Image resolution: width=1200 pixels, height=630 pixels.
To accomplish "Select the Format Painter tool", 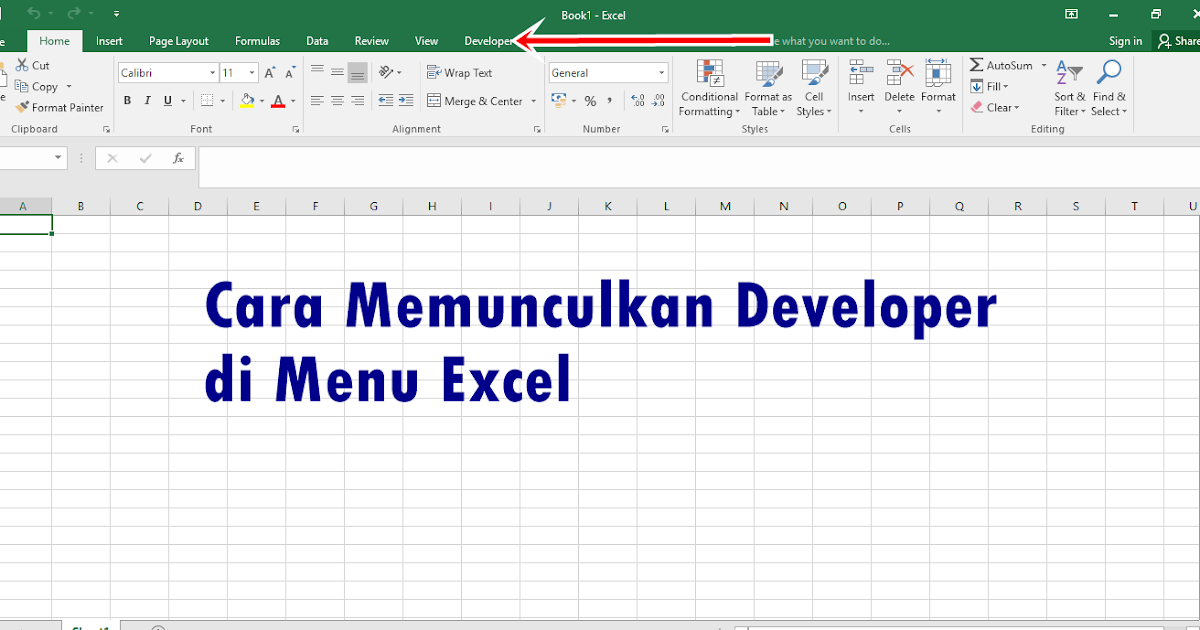I will pos(50,107).
